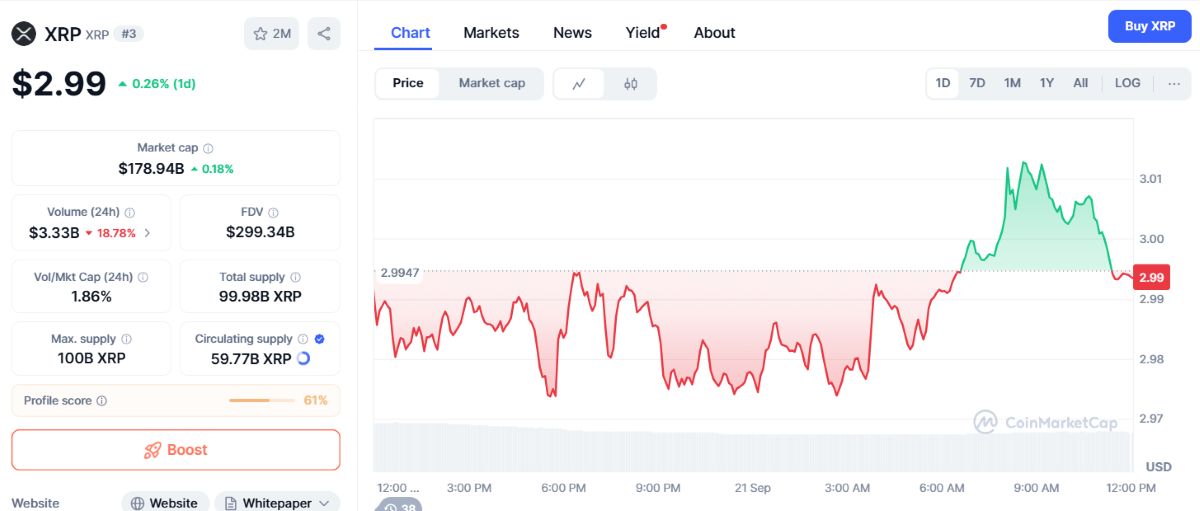Click the verified badge by Circulating supply

[x=319, y=339]
